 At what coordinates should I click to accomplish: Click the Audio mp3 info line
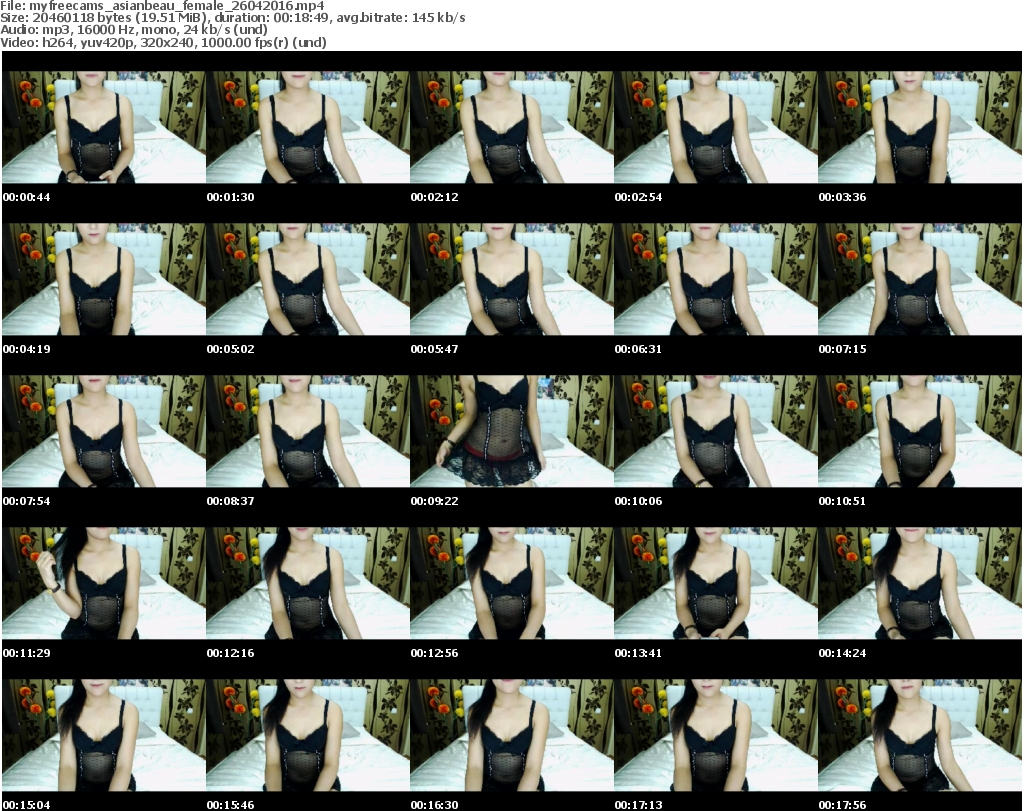click(x=134, y=30)
